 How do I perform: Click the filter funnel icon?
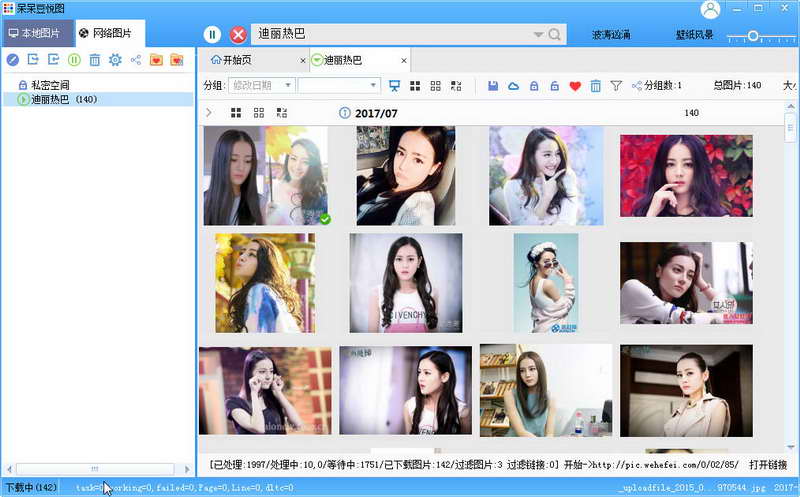616,86
